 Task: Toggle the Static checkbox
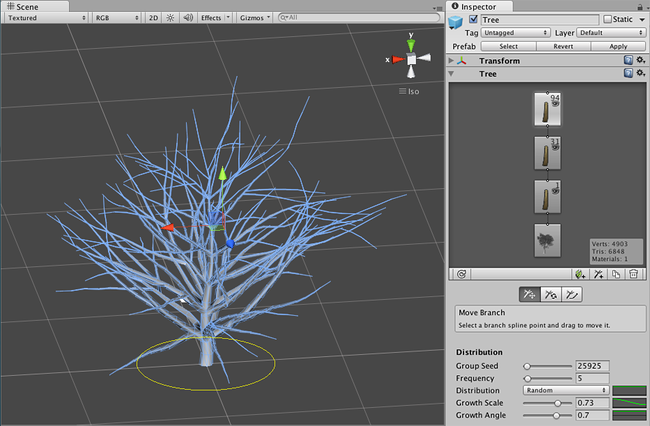[x=607, y=20]
